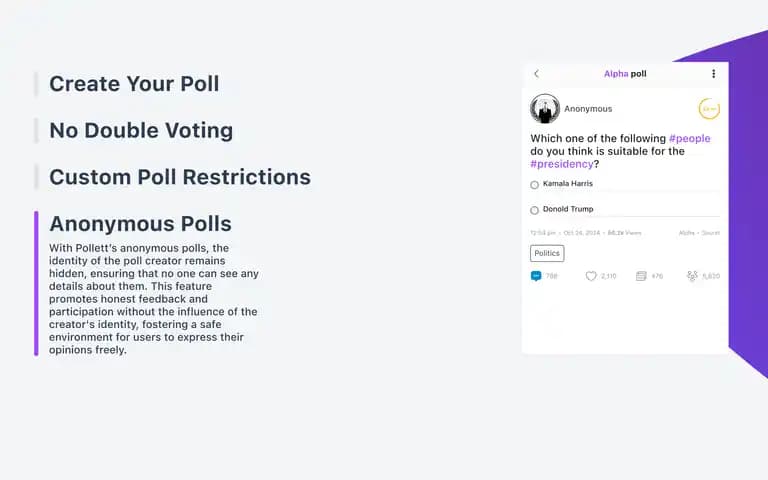
Task: Collapse the Anonymous Polls section heading
Action: click(140, 224)
